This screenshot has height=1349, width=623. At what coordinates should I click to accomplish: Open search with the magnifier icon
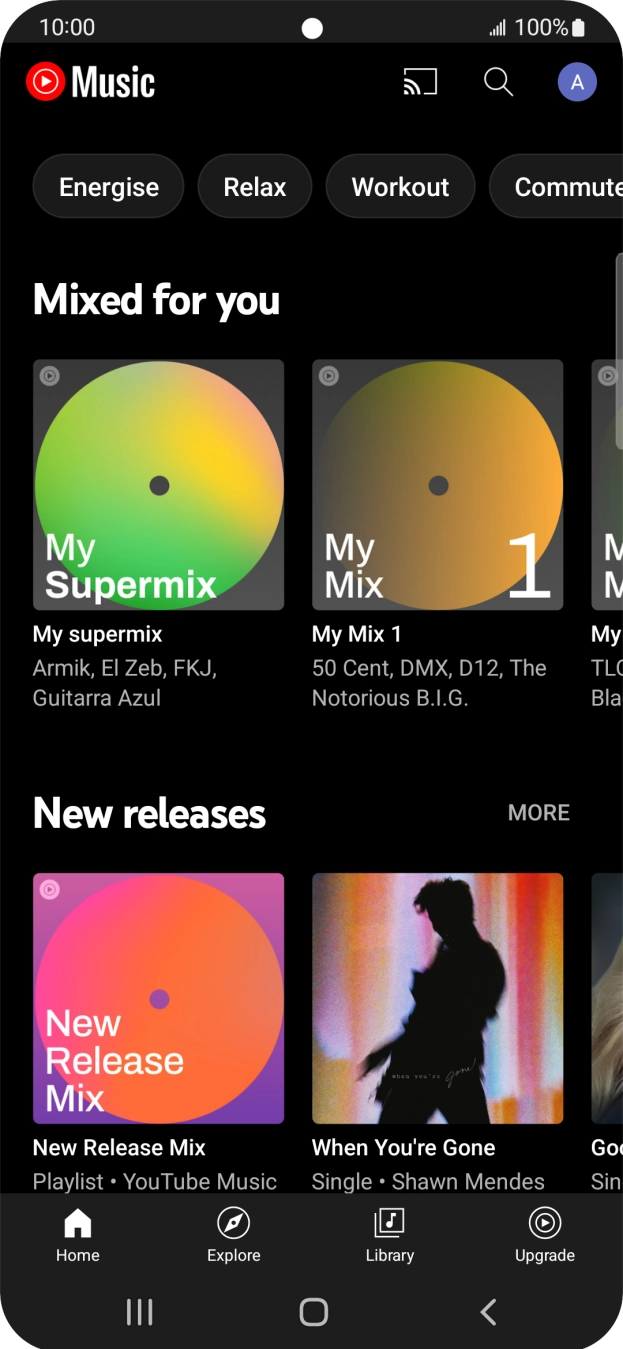(498, 82)
